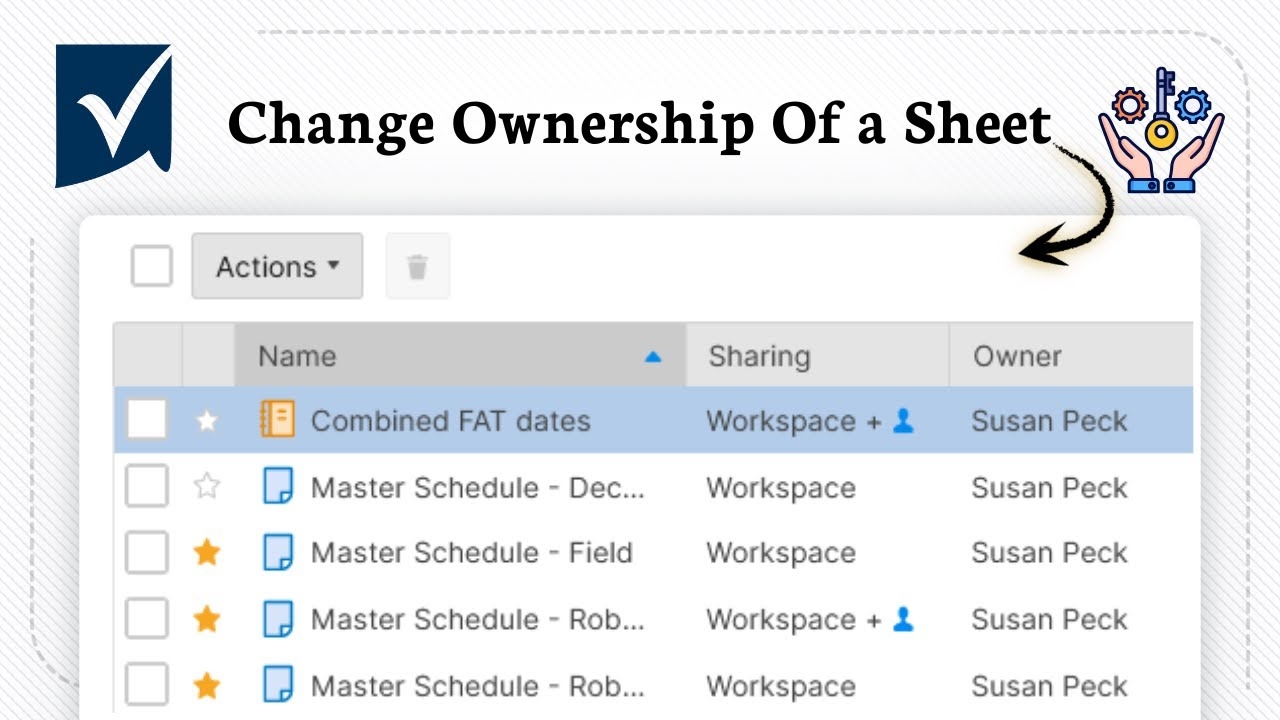Click "Workspace +" in Combined FAT dates row

click(794, 422)
